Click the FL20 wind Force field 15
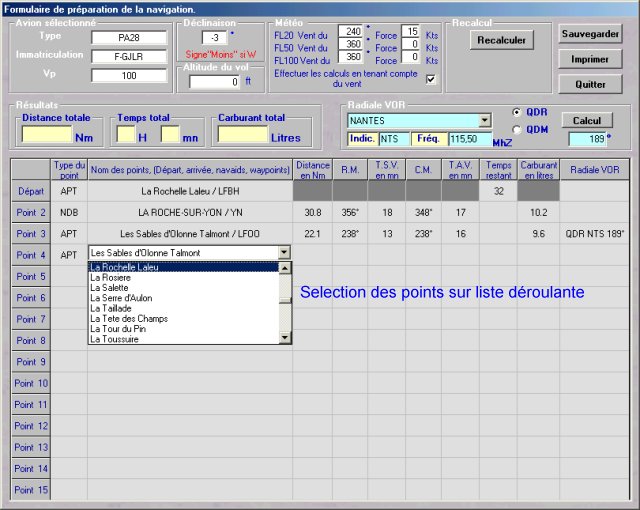 pyautogui.click(x=411, y=31)
